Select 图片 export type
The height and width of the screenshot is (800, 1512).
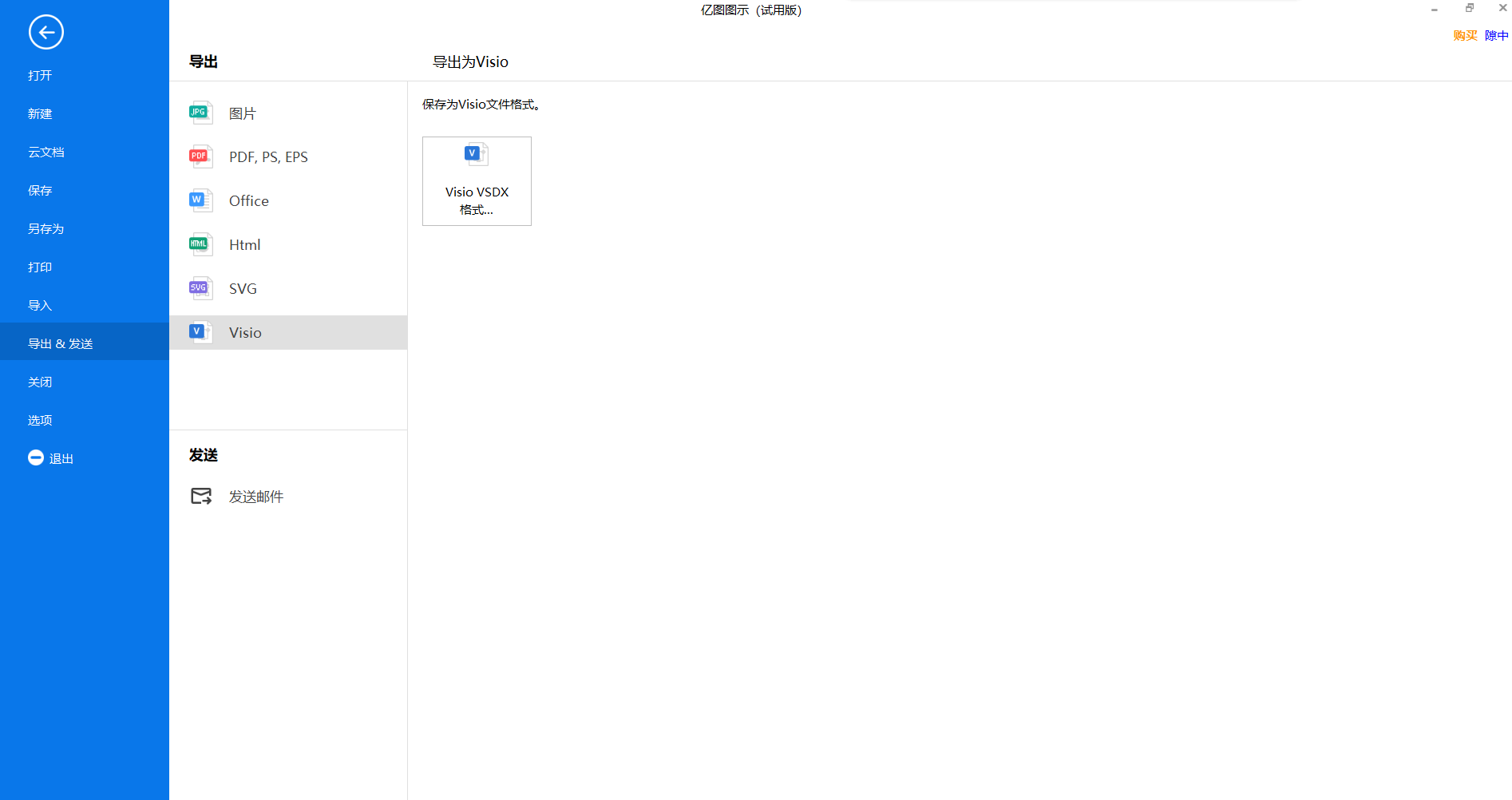(x=243, y=114)
